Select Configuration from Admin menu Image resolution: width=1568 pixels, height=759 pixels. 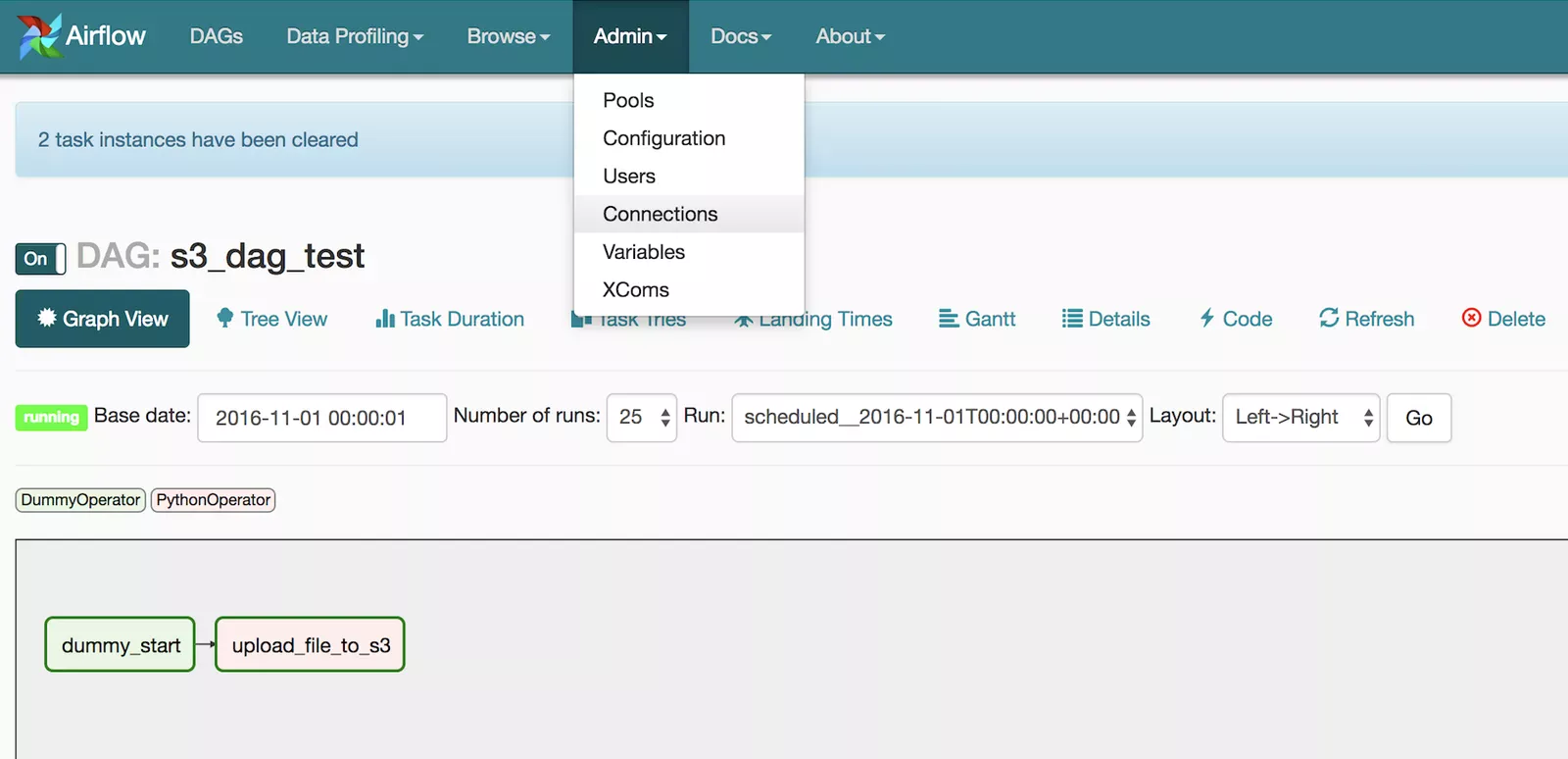pyautogui.click(x=689, y=138)
